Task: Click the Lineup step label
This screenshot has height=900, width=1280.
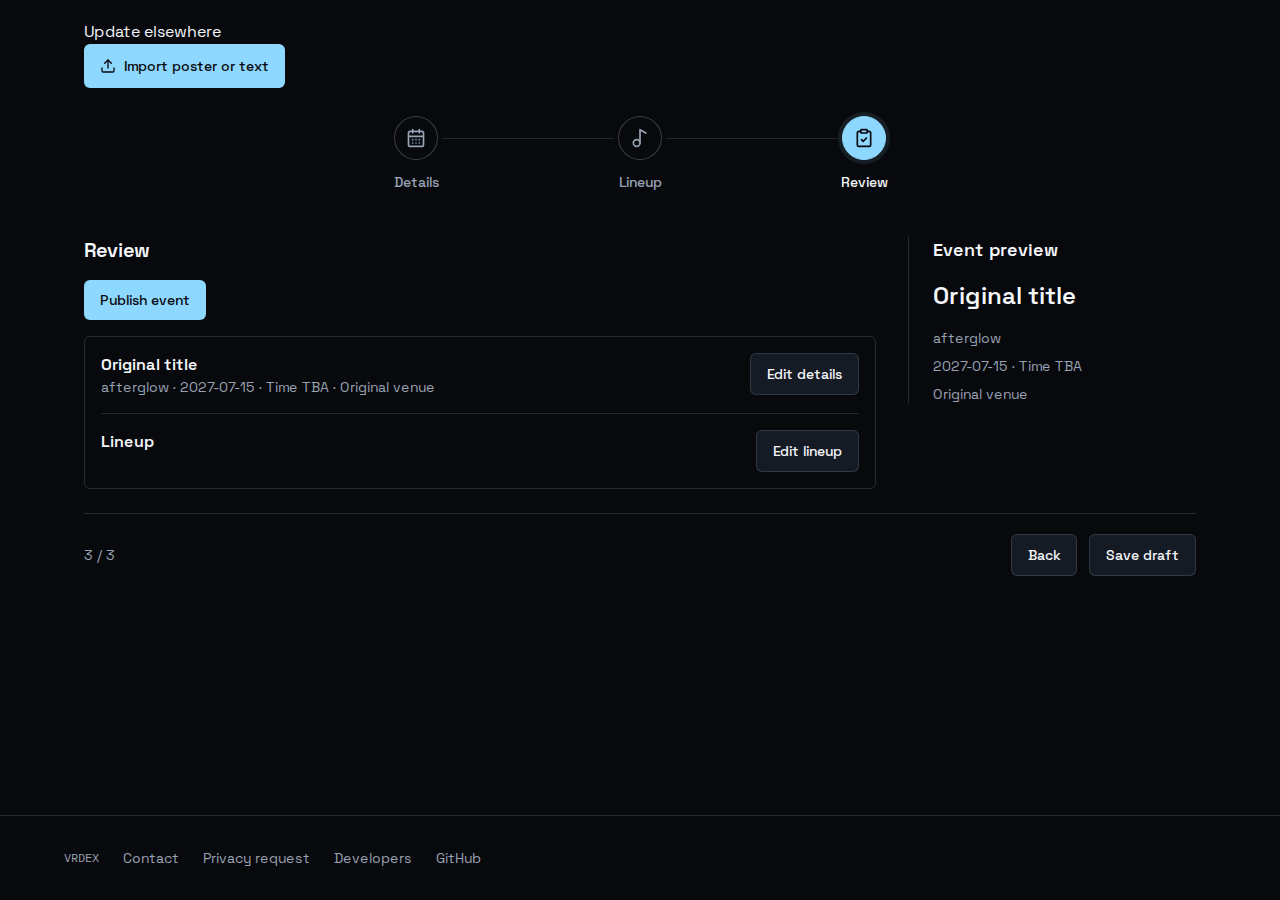Action: tap(640, 182)
